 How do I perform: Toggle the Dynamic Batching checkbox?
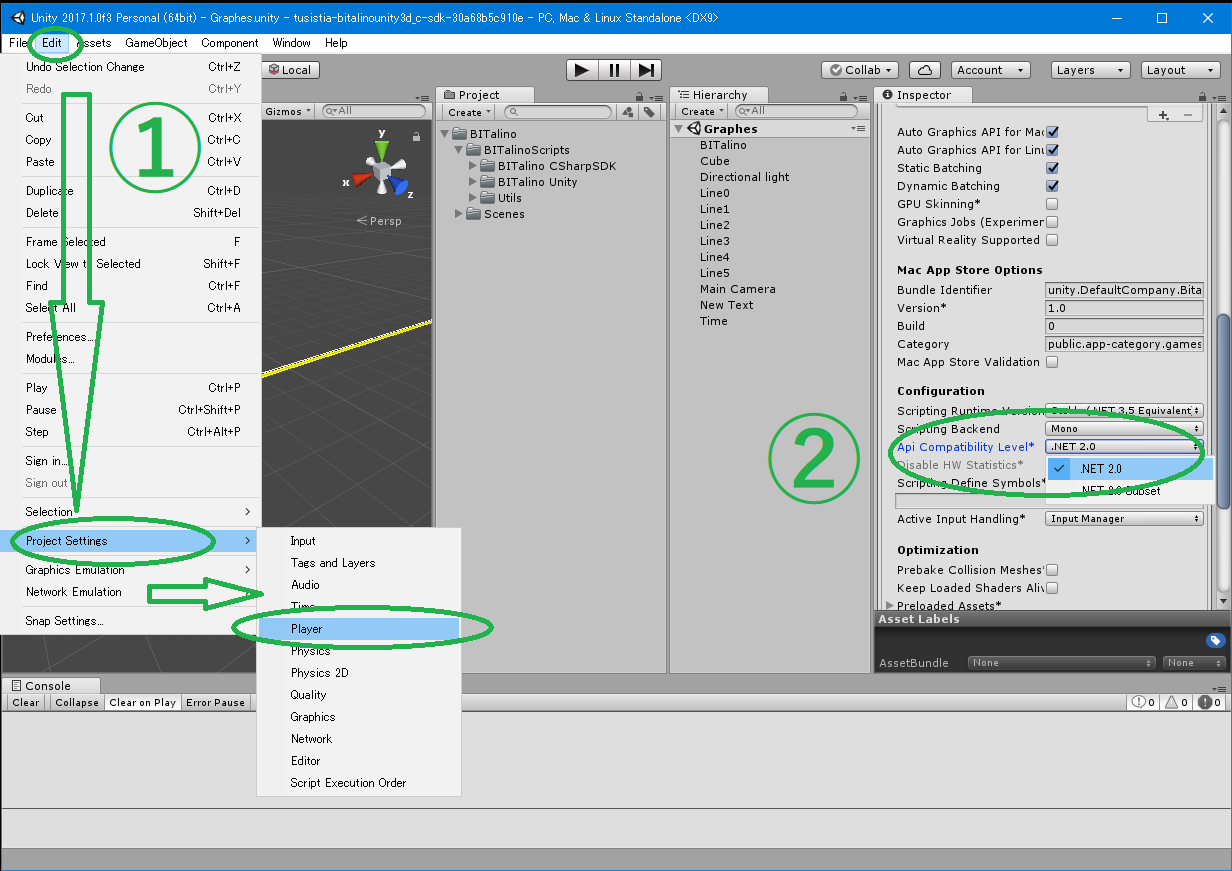tap(1052, 186)
